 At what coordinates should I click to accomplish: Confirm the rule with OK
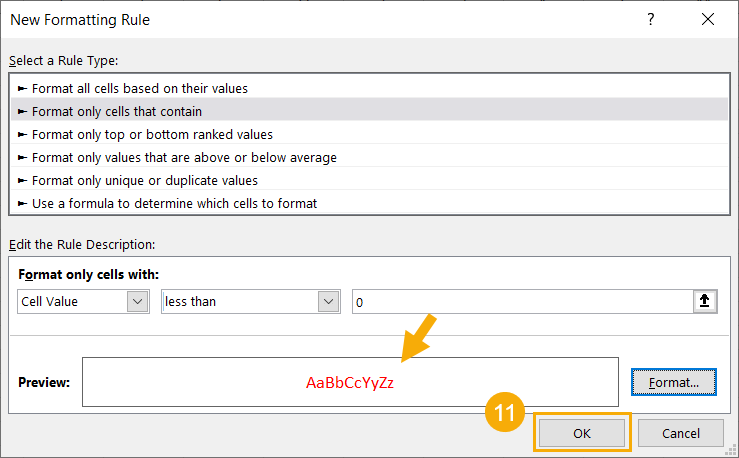pyautogui.click(x=582, y=432)
